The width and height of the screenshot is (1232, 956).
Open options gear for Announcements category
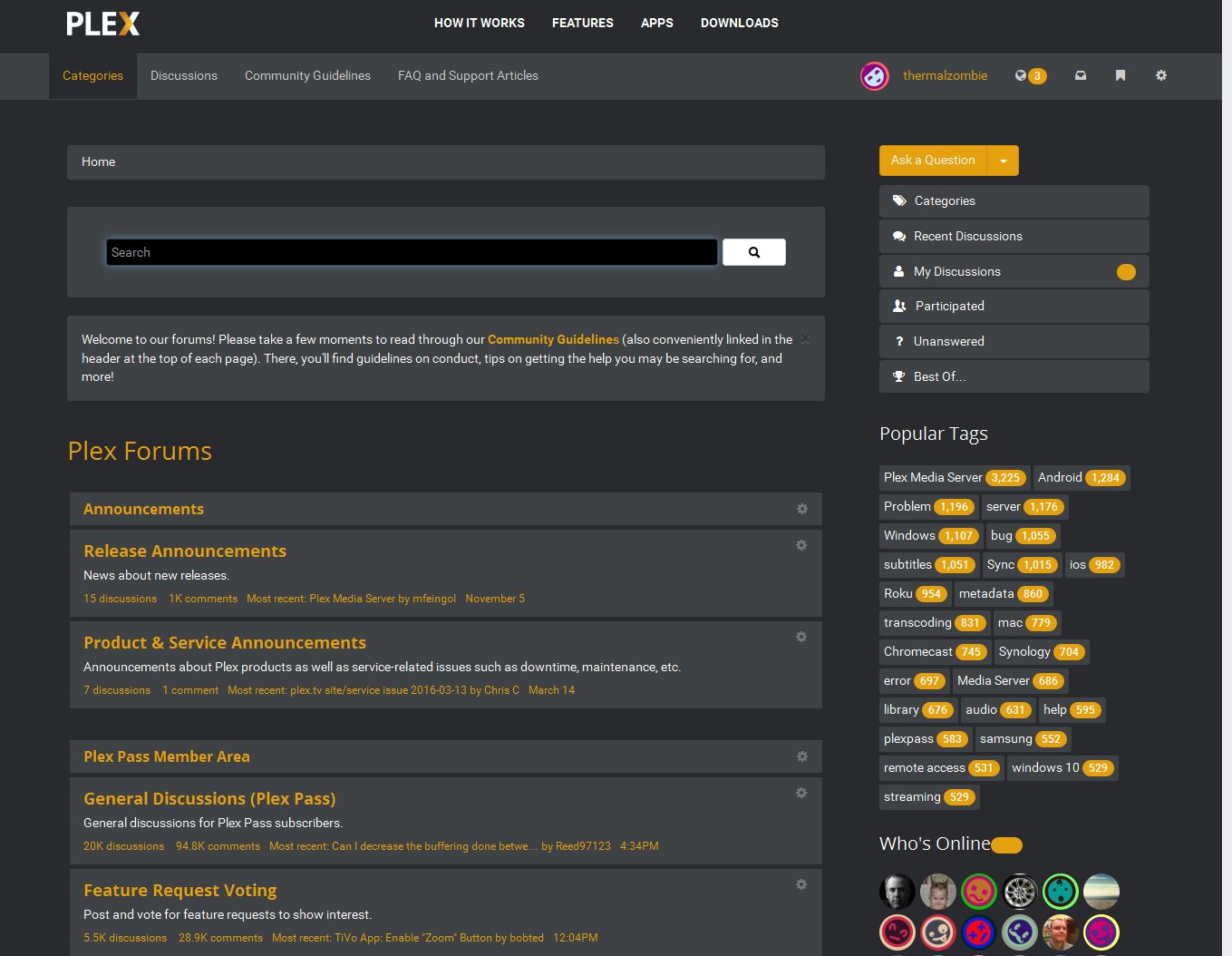[x=802, y=509]
